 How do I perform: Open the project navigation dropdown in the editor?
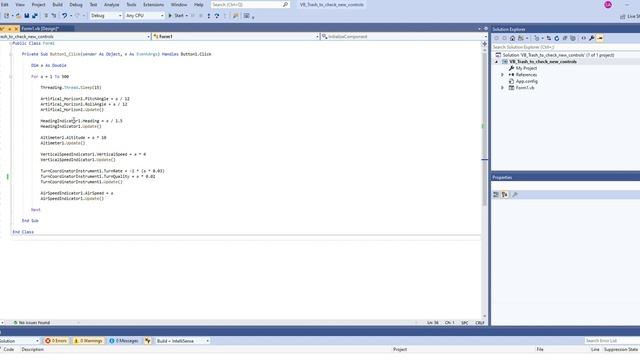coord(75,36)
